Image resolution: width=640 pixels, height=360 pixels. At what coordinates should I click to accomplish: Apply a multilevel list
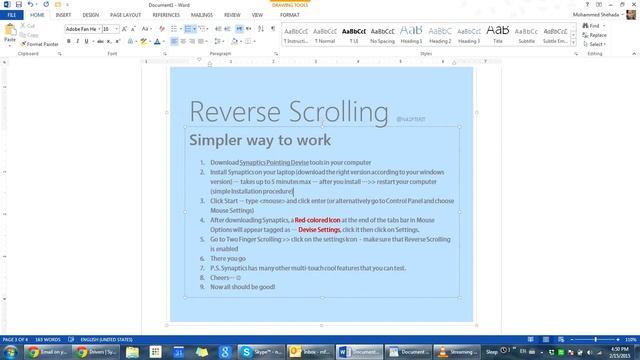tap(202, 29)
